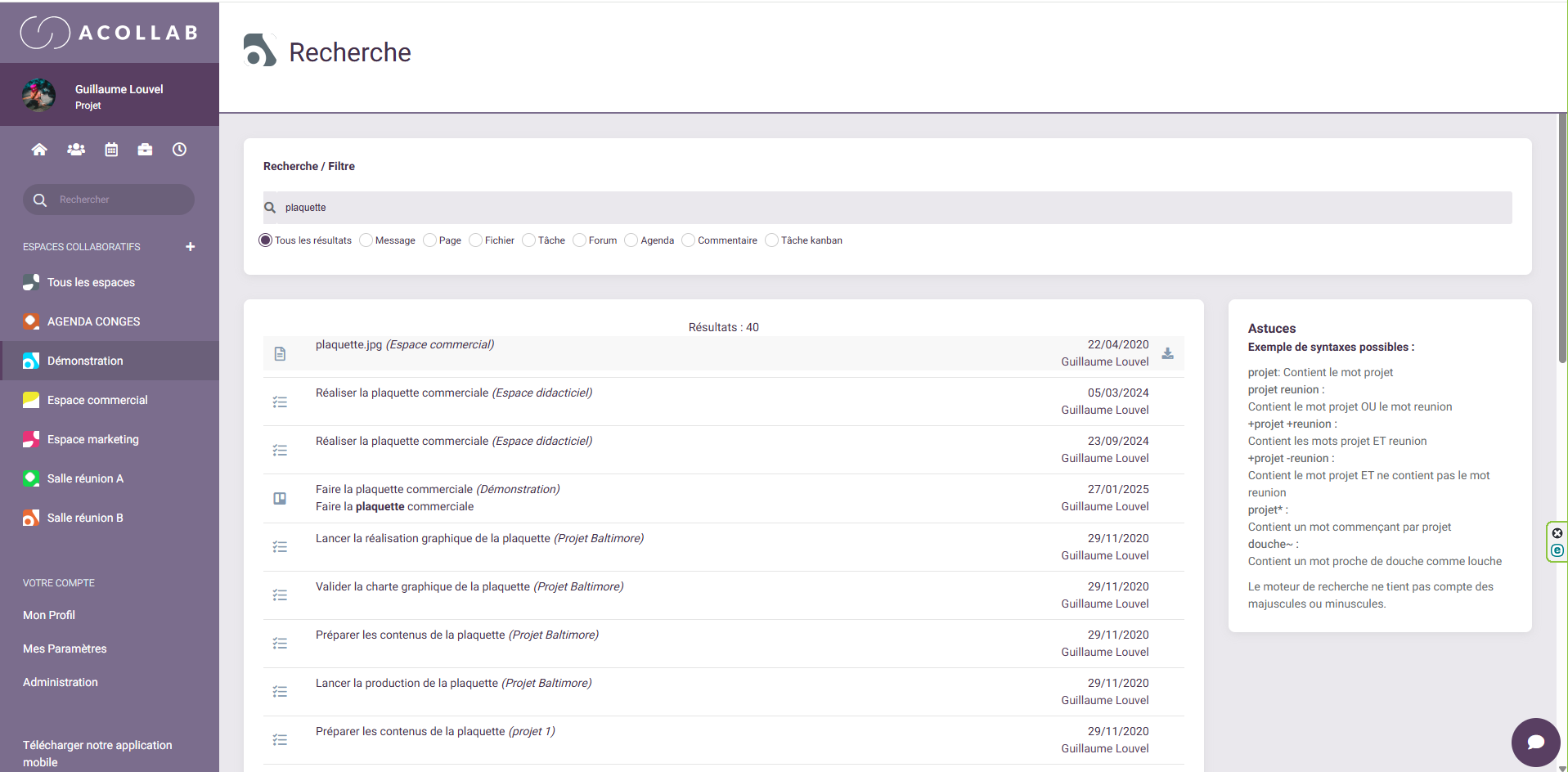Open the clock history icon

180,150
